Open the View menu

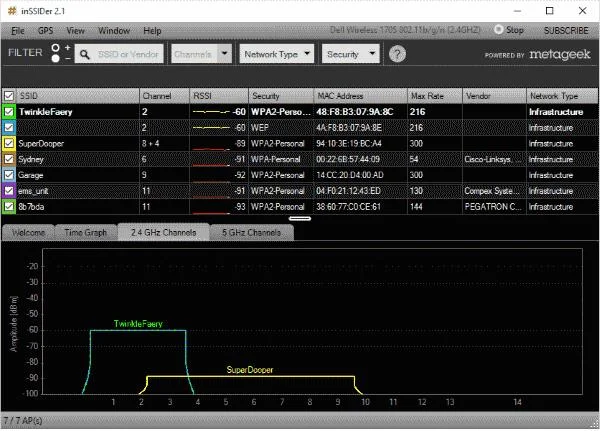tap(75, 31)
